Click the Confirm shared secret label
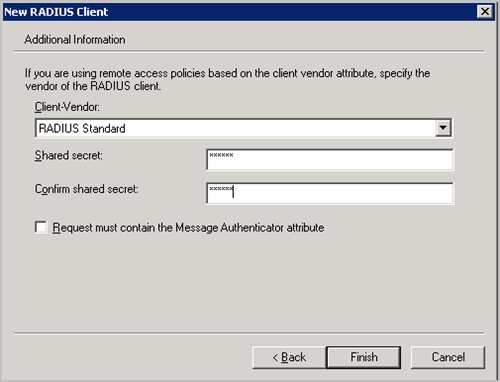This screenshot has width=500, height=382. tap(87, 189)
